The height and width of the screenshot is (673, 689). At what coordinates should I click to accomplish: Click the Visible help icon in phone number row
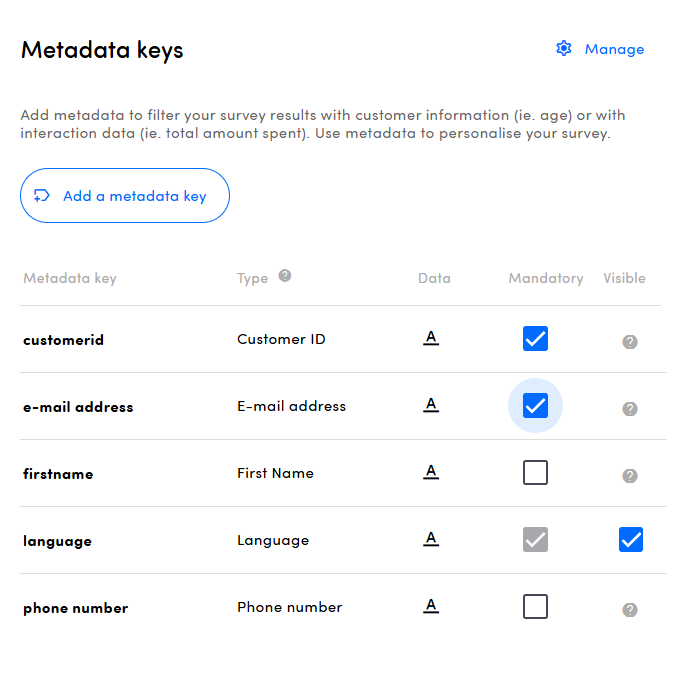coord(630,610)
